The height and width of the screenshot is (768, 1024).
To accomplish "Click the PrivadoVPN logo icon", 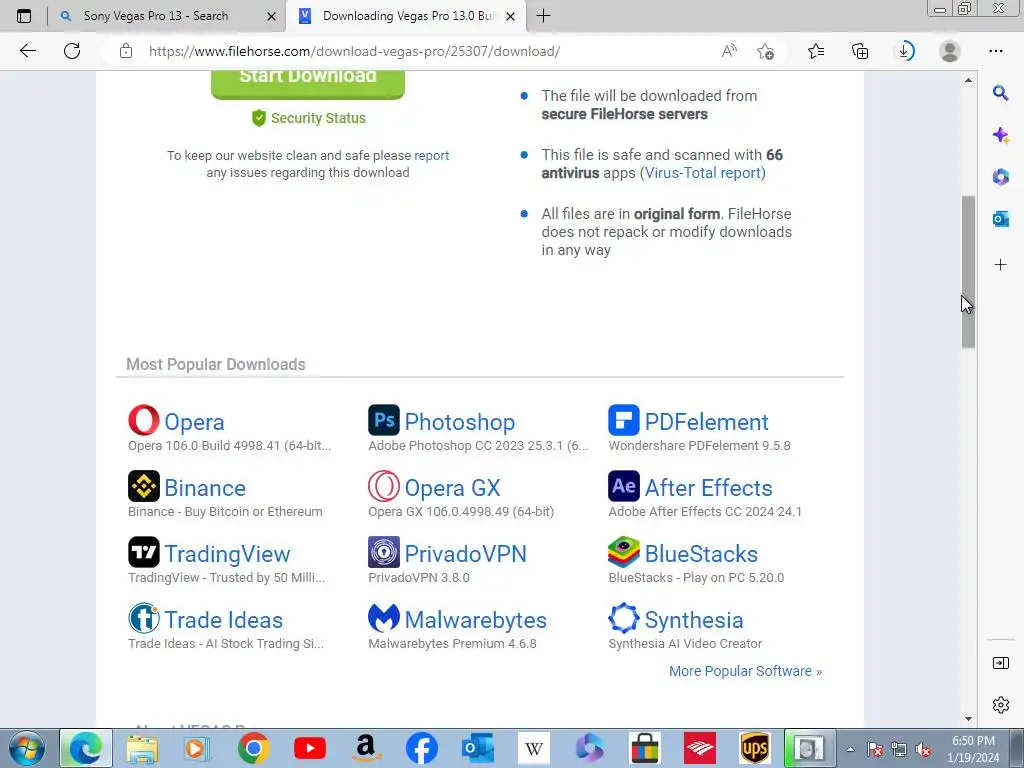I will 384,552.
